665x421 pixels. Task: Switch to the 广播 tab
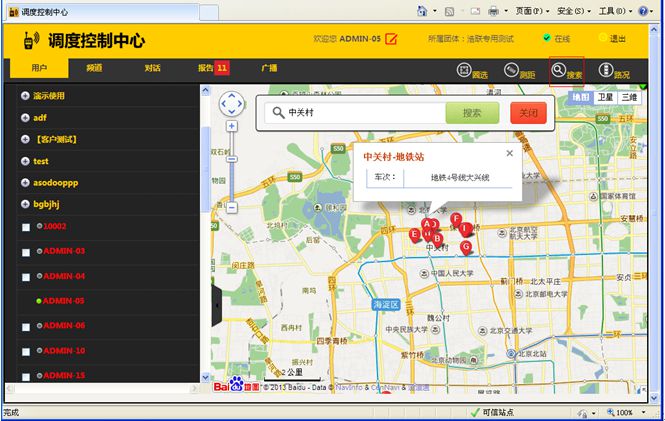coord(269,68)
